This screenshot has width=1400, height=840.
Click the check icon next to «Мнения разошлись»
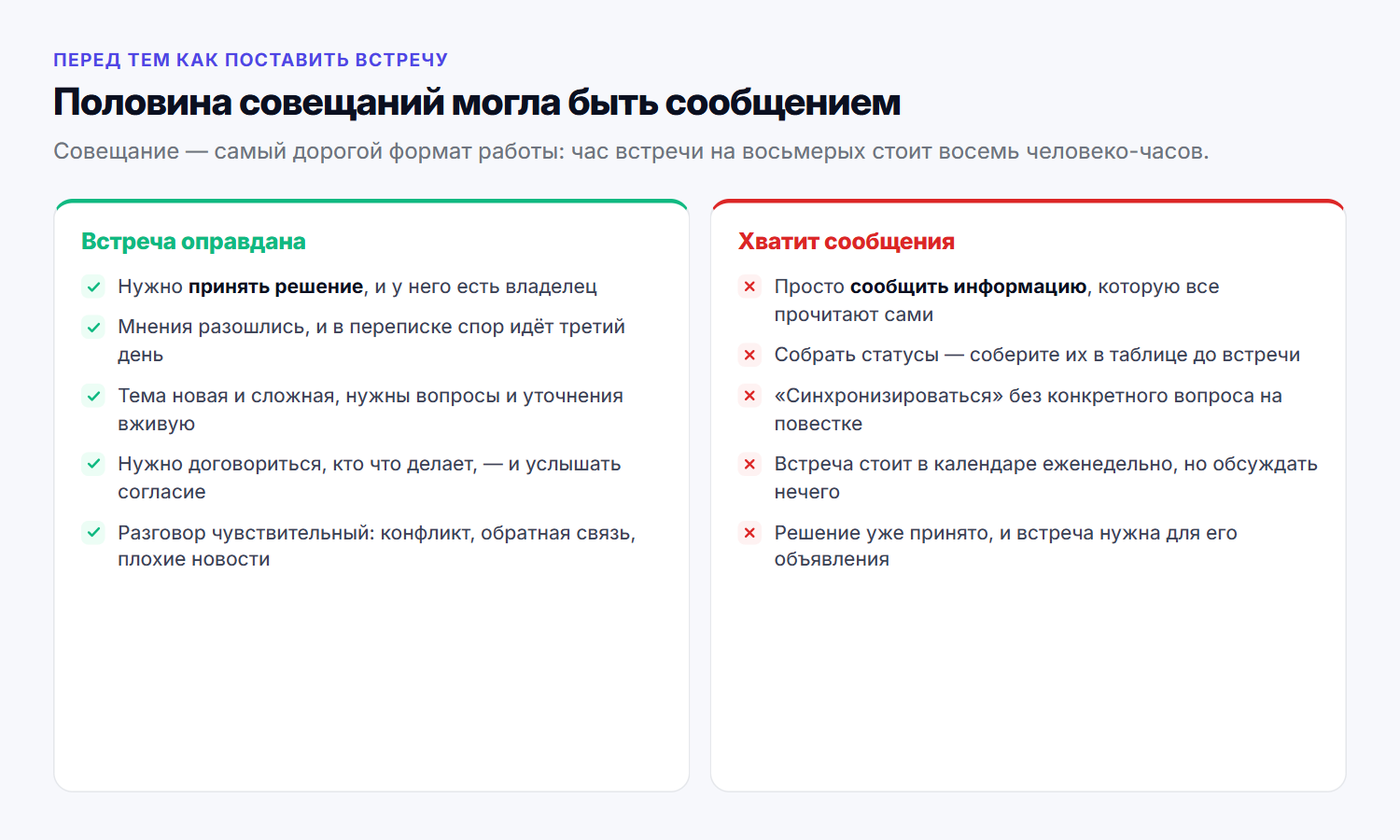pos(93,327)
